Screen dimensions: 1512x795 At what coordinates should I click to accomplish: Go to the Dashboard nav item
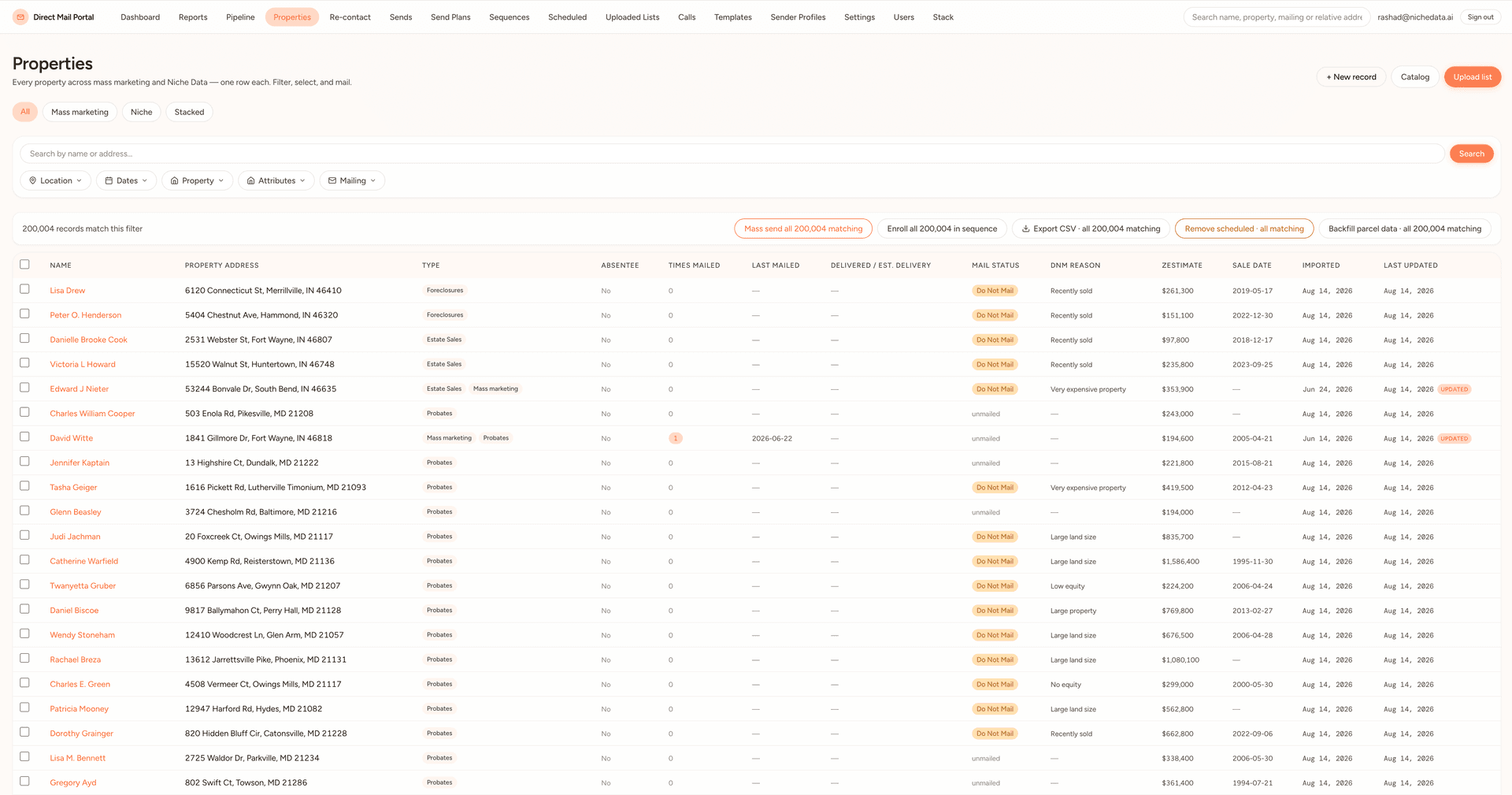[140, 17]
